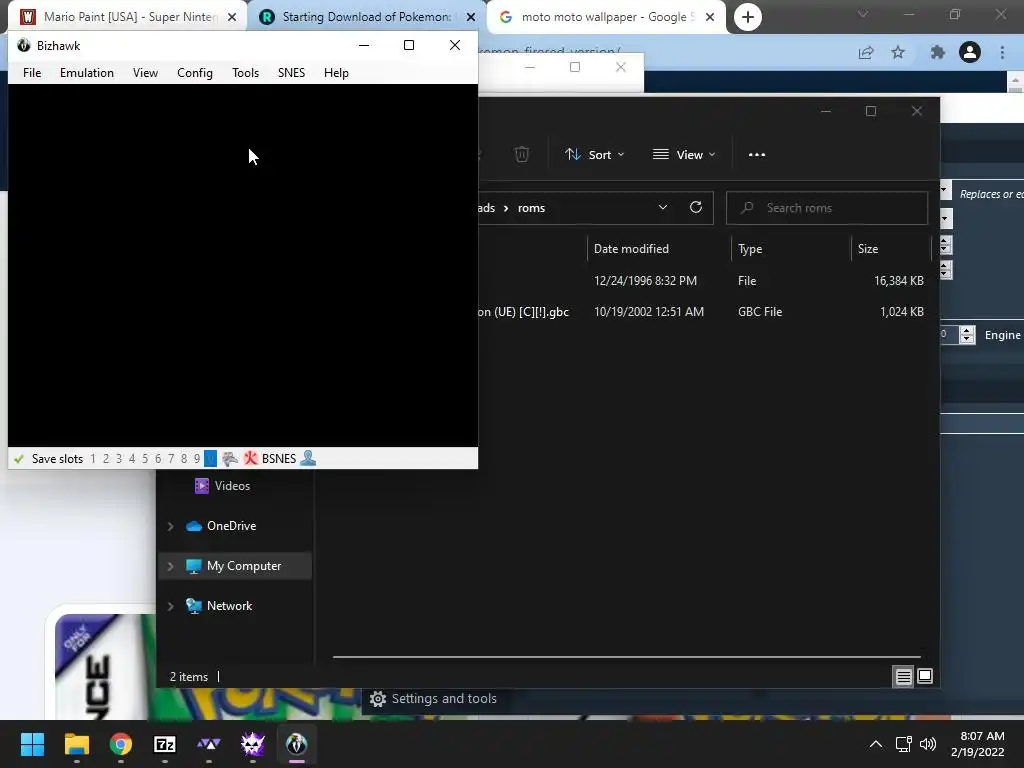Click the BSNES core label
The height and width of the screenshot is (768, 1024).
point(279,458)
